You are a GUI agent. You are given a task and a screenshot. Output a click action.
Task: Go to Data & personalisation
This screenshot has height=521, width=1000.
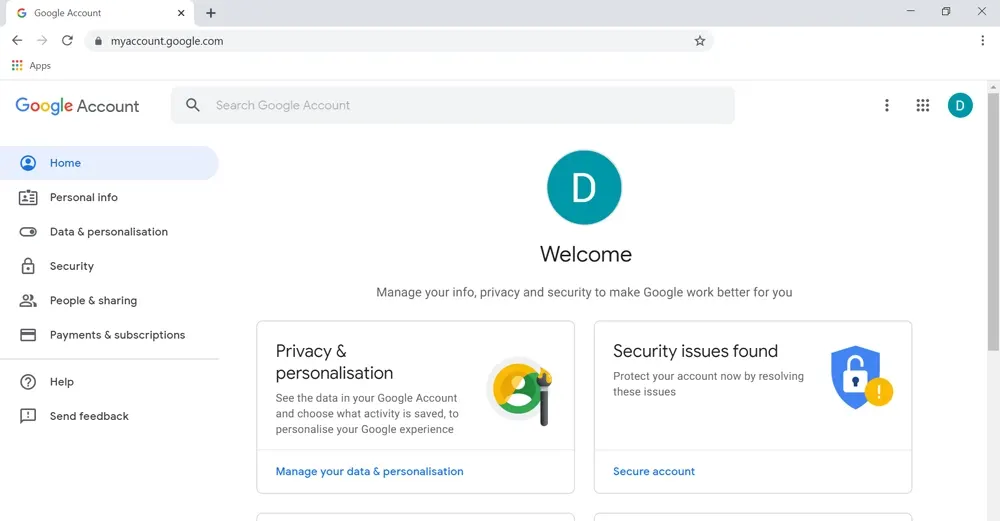pos(109,232)
